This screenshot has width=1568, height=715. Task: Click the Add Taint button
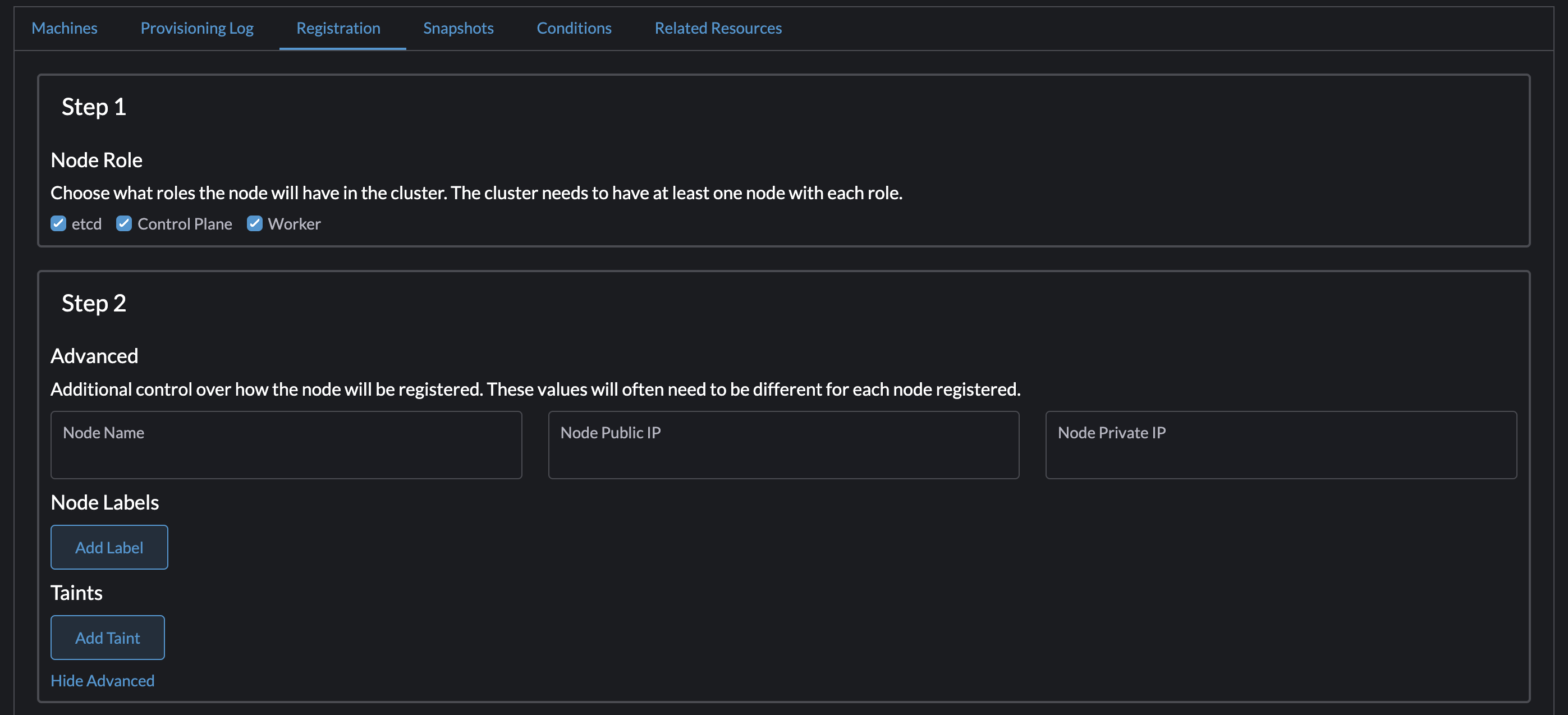(x=107, y=637)
